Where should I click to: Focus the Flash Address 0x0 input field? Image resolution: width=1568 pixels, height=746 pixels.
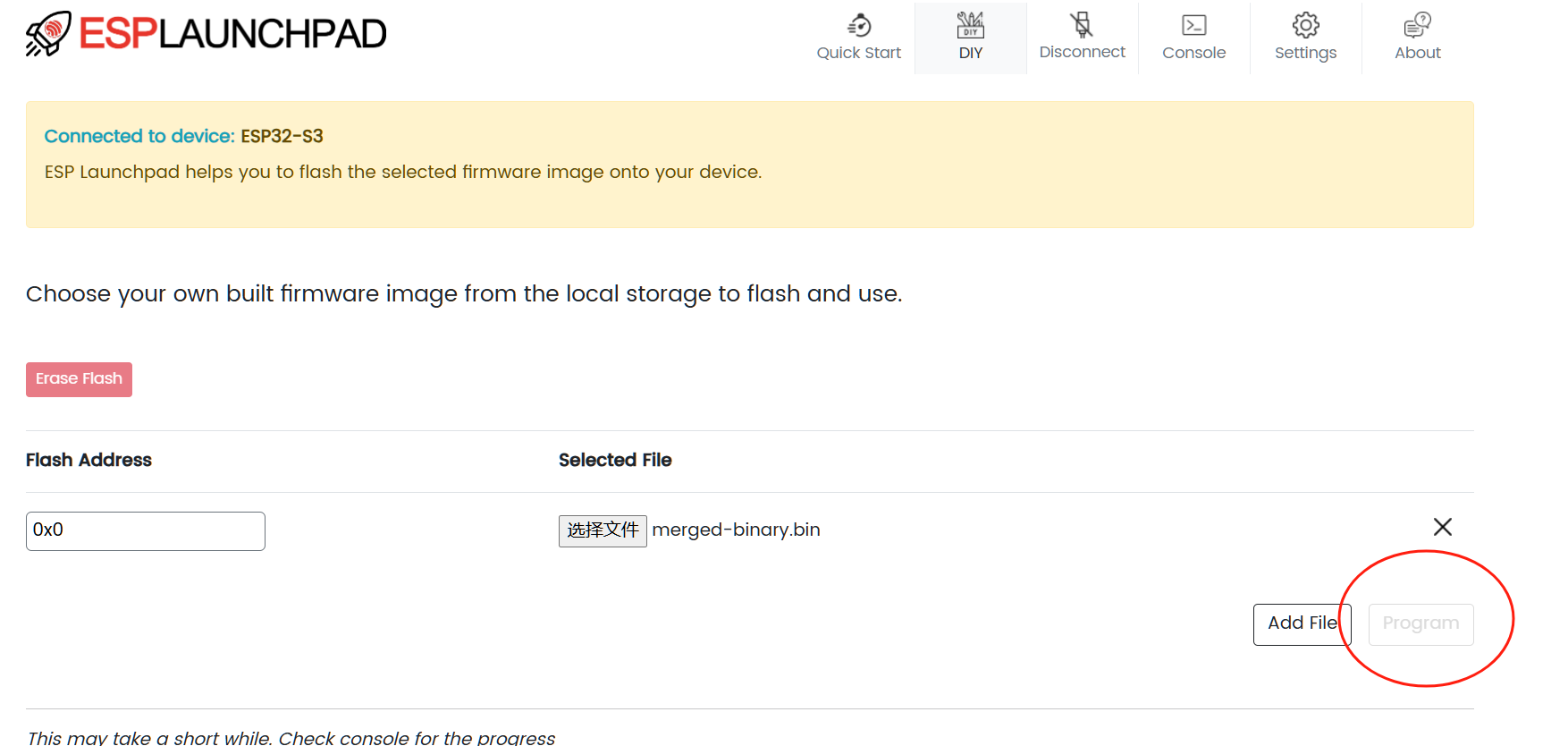click(146, 531)
